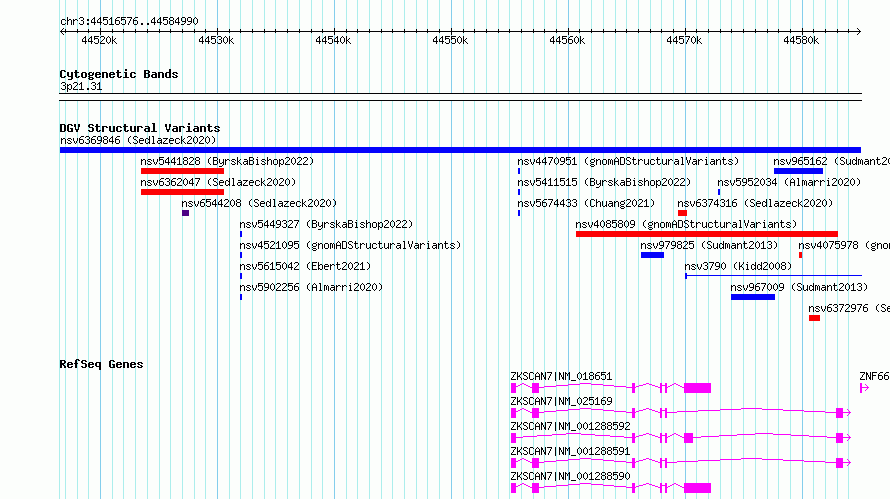
Task: Click the small red nsv6374316 marker
Action: coord(682,213)
